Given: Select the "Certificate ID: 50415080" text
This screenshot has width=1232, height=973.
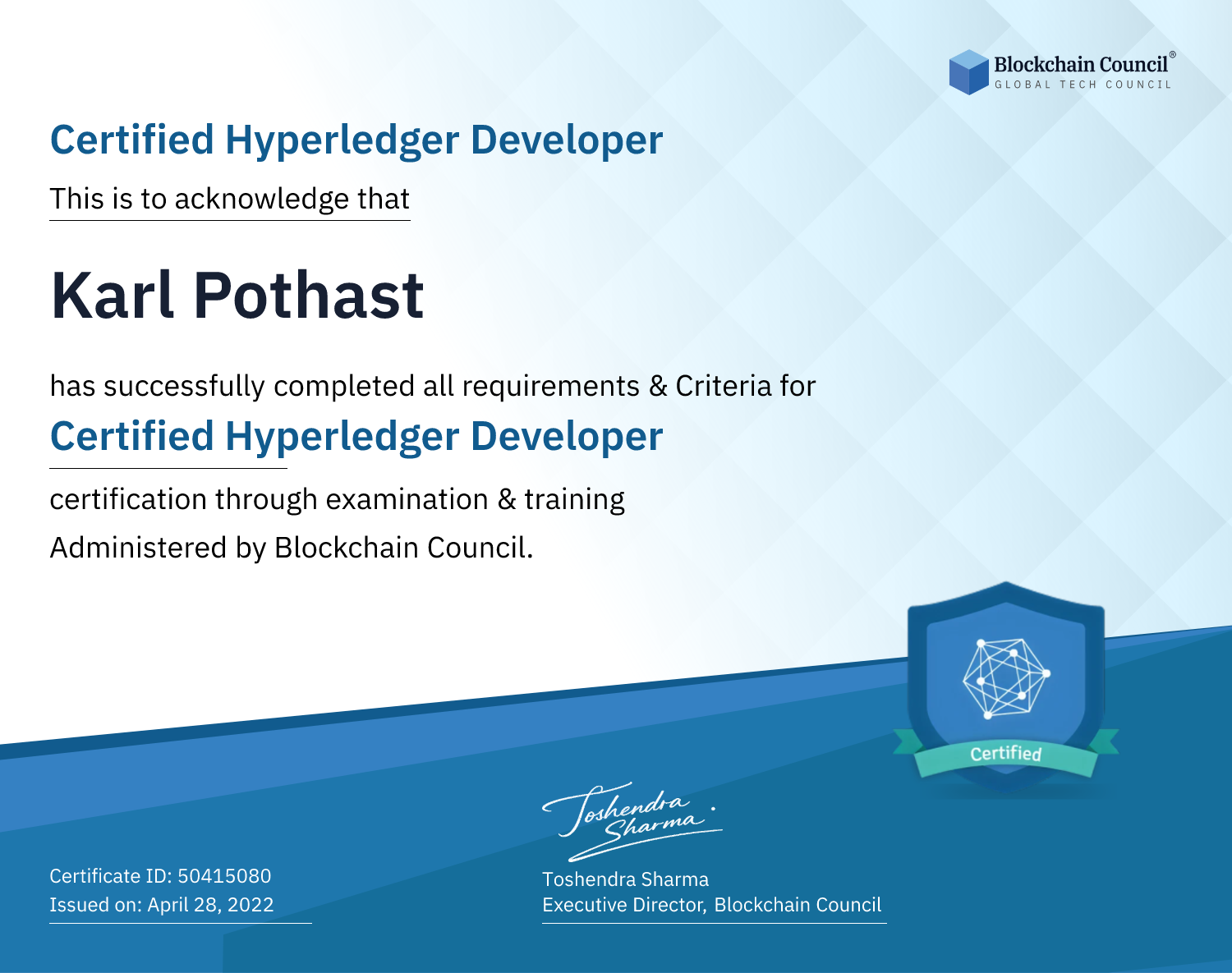Looking at the screenshot, I should (160, 876).
